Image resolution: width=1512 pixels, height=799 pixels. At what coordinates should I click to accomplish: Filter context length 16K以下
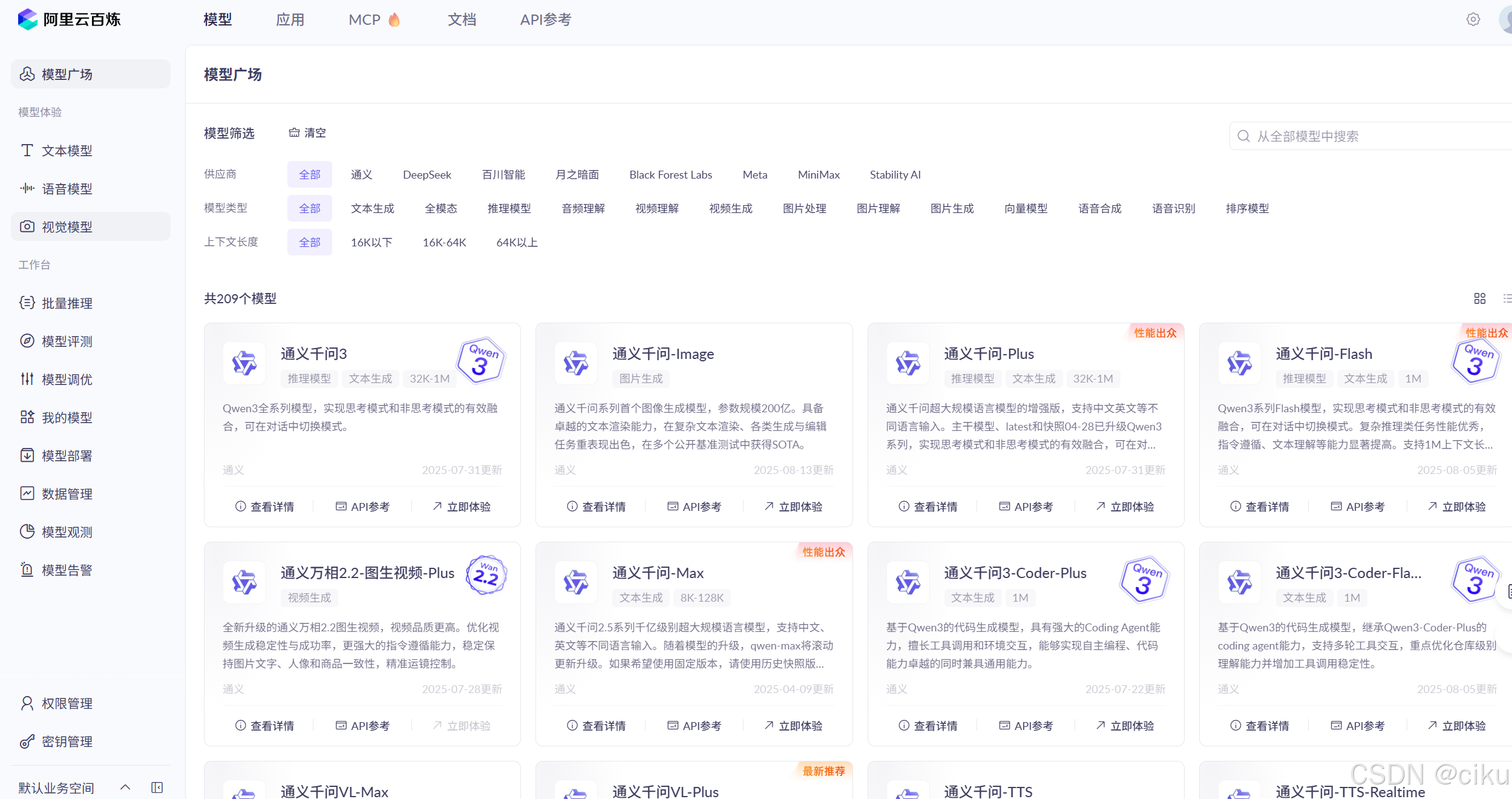[371, 242]
